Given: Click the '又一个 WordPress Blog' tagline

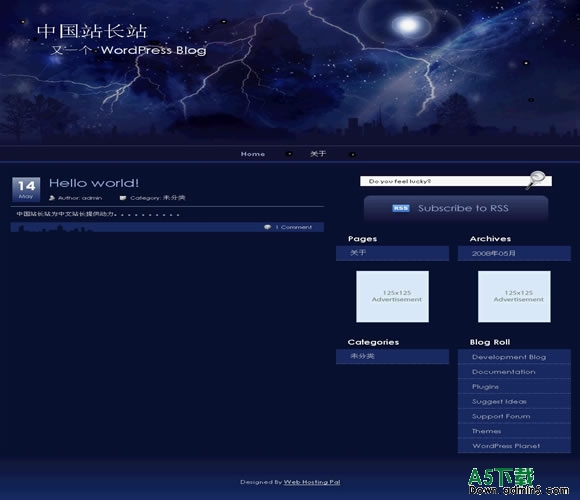Looking at the screenshot, I should (x=128, y=50).
